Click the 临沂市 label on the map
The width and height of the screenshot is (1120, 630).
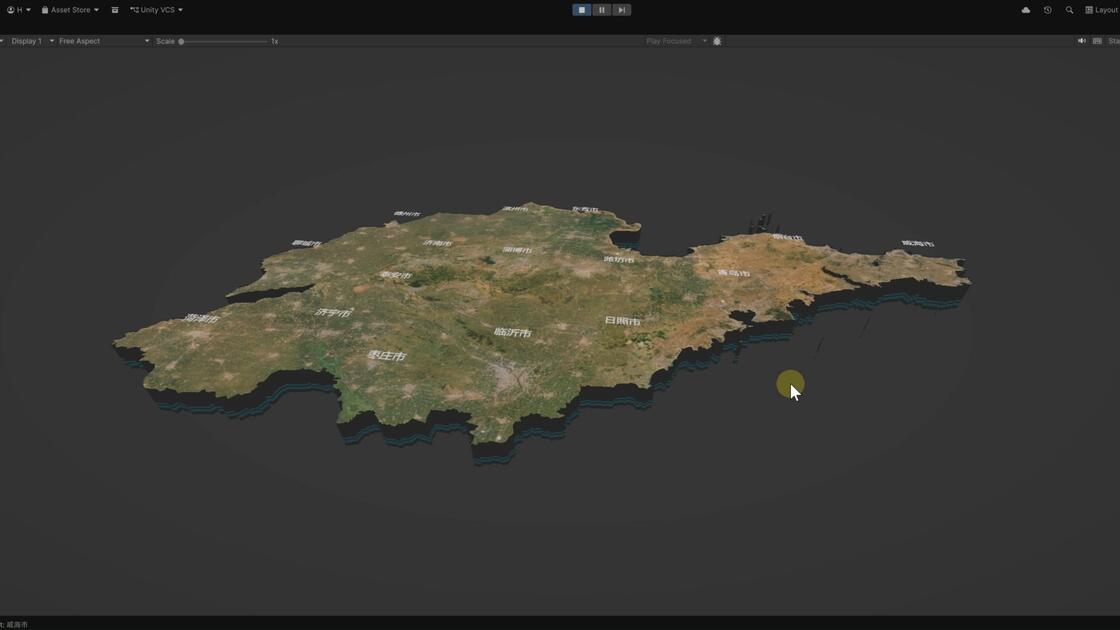tap(513, 332)
